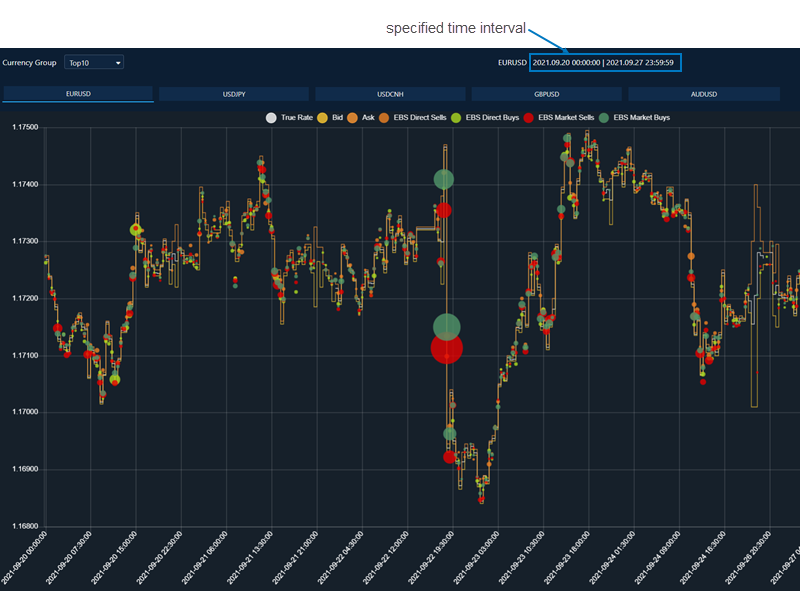Hide the Bid series in legend
800x591 pixels.
point(322,118)
